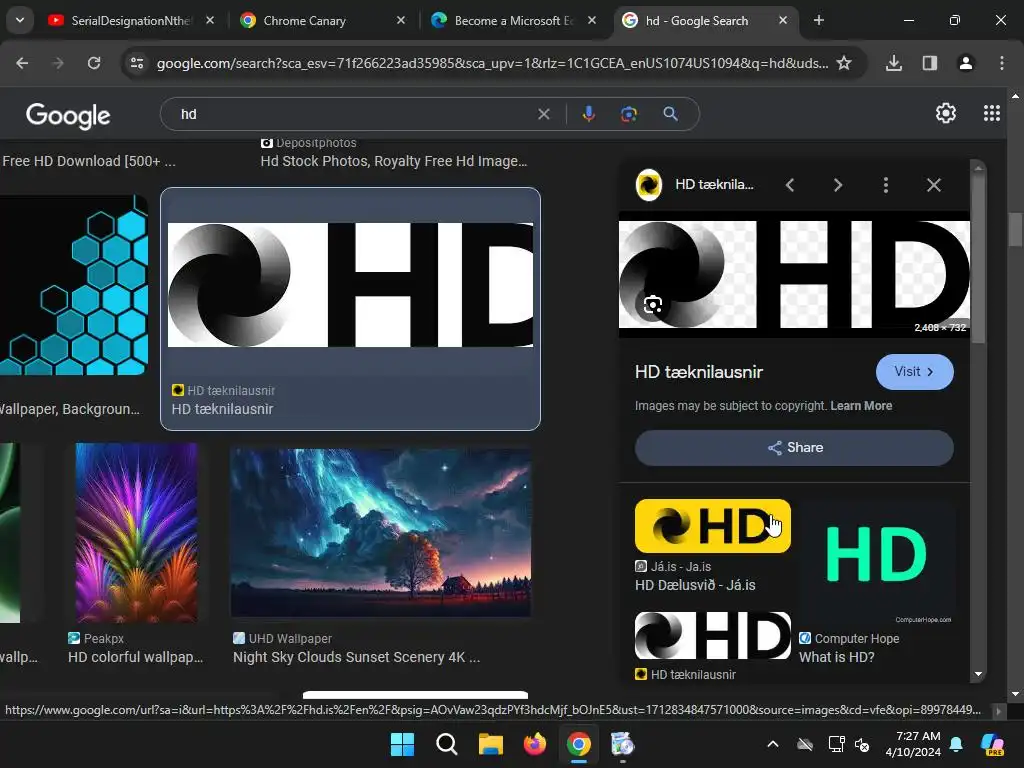Viewport: 1024px width, 768px height.
Task: Go forward in browser history
Action: pyautogui.click(x=58, y=63)
